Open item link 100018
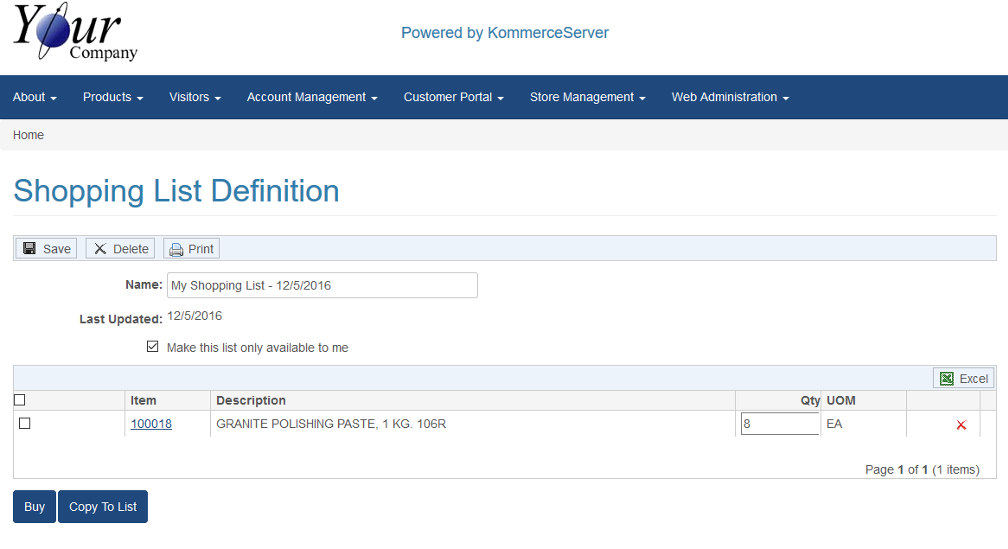This screenshot has height=549, width=1008. 151,424
